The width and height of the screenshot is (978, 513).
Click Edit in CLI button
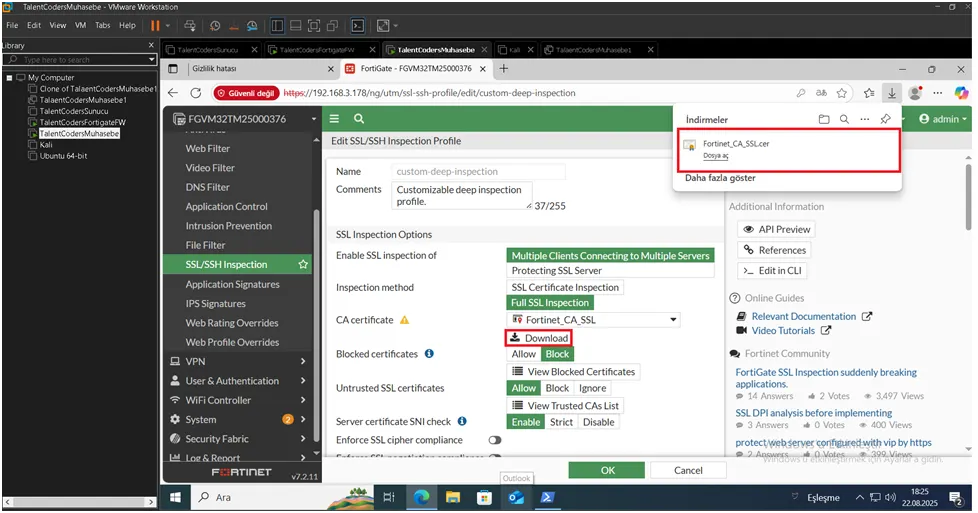772,271
